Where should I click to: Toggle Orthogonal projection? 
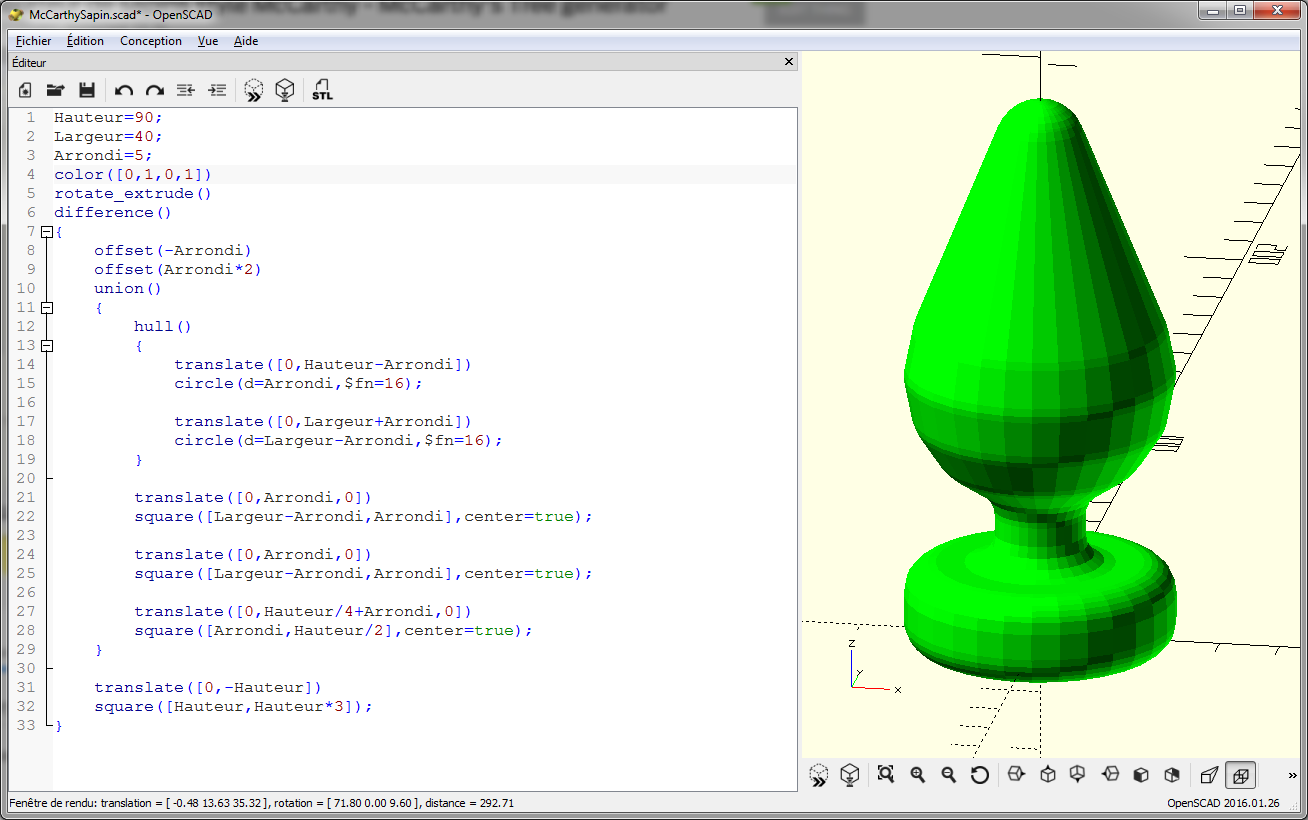(x=1240, y=774)
